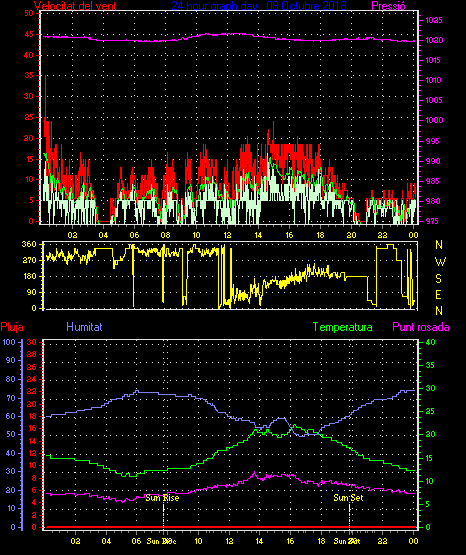
Task: Click the red 50 wind speed axis value
Action: (29, 13)
